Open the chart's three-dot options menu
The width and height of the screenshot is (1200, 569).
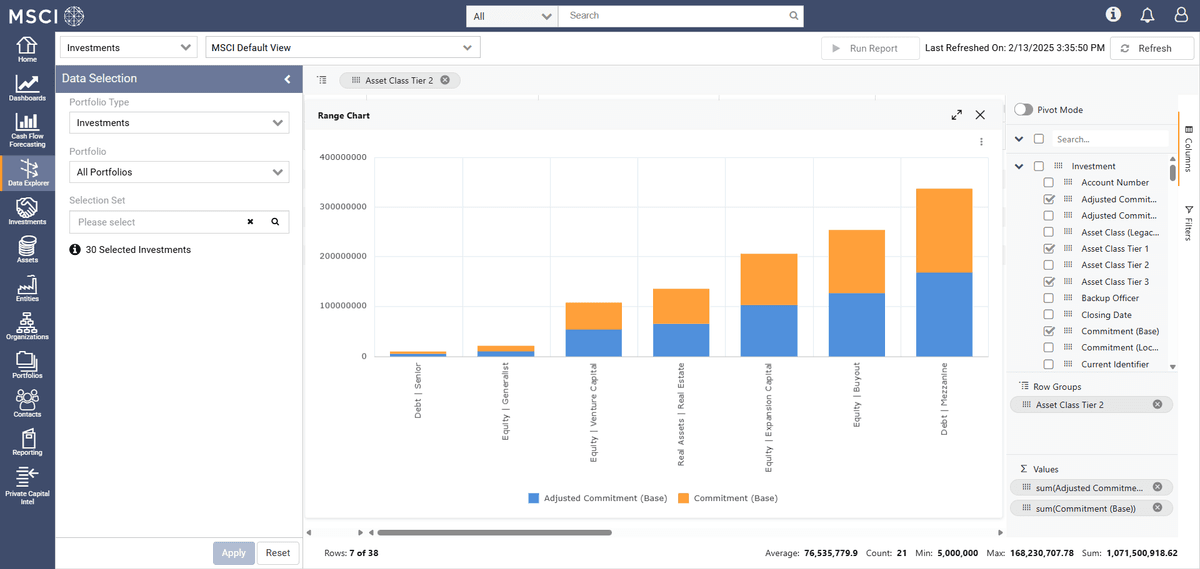[x=981, y=142]
